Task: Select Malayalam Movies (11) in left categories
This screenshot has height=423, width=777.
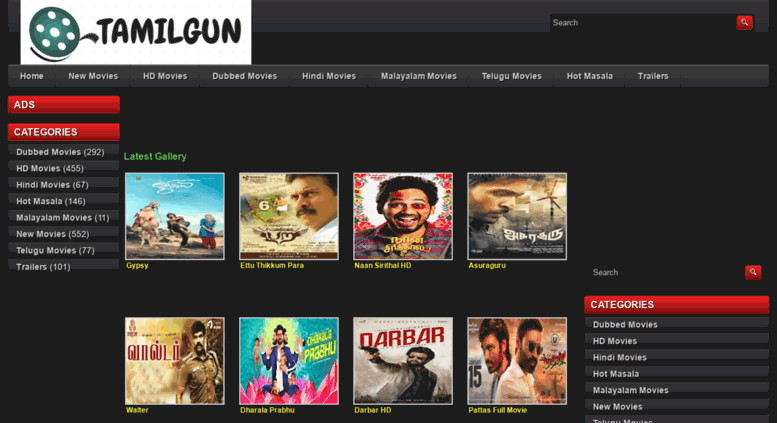Action: pos(63,217)
